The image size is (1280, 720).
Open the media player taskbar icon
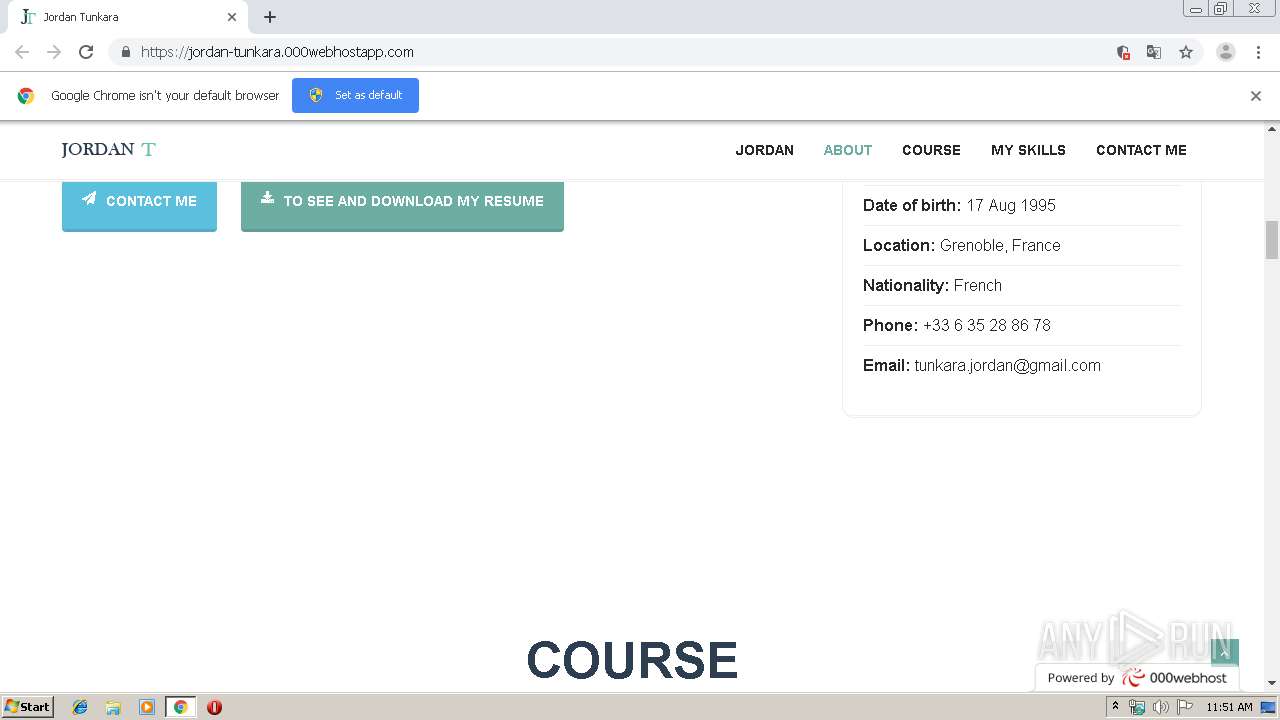(147, 707)
